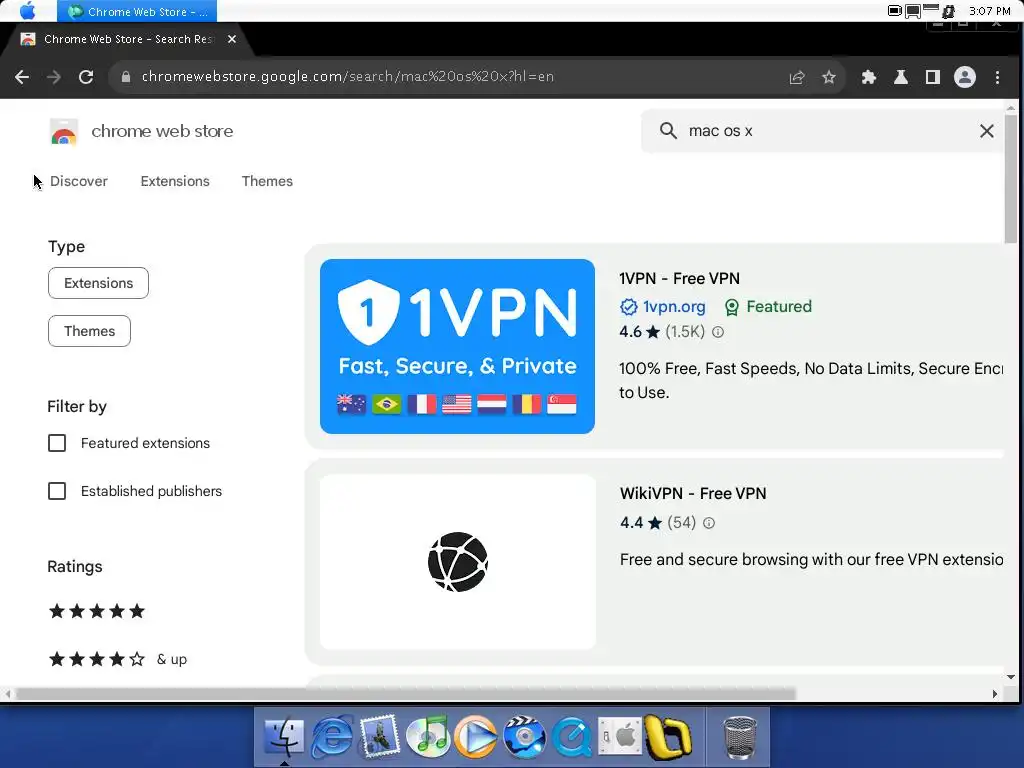Go back to the previous page
The height and width of the screenshot is (768, 1024).
tap(22, 77)
